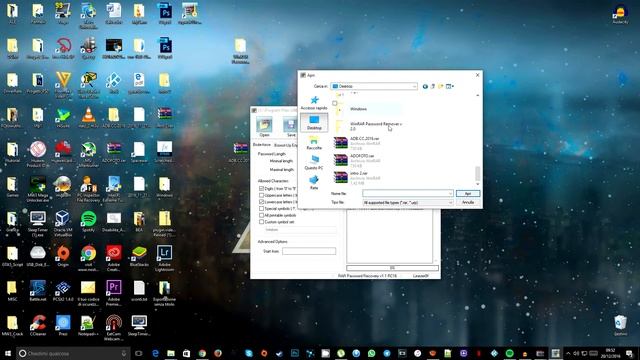
Task: Open the view menu icon in the Apri dialog
Action: click(450, 87)
